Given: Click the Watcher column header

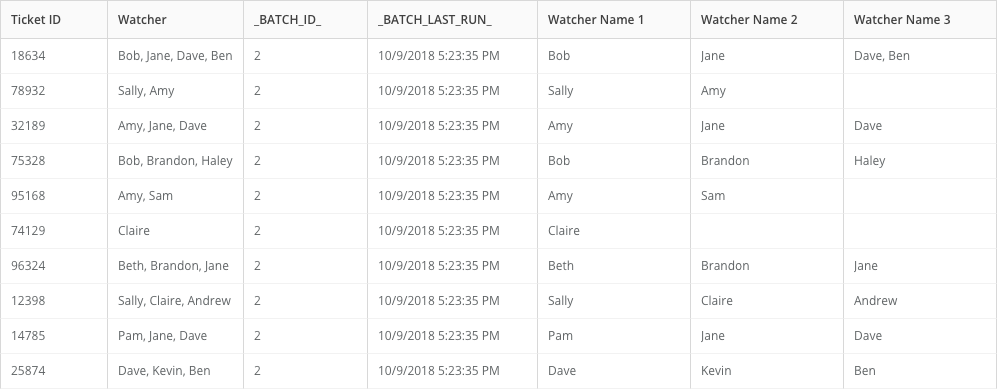Looking at the screenshot, I should [x=175, y=20].
